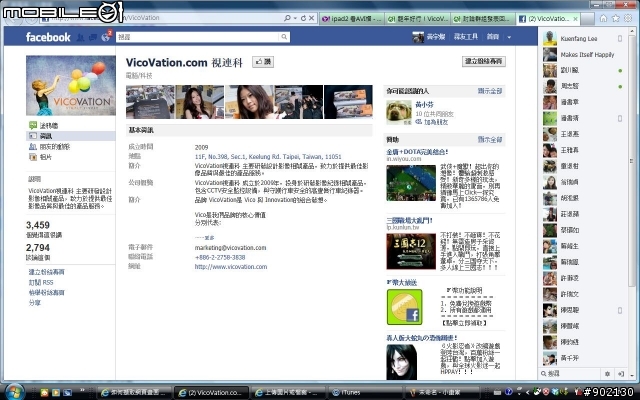640x400 pixels.
Task: Open the first Internet Explorer taskbar window
Action: [x=135, y=392]
